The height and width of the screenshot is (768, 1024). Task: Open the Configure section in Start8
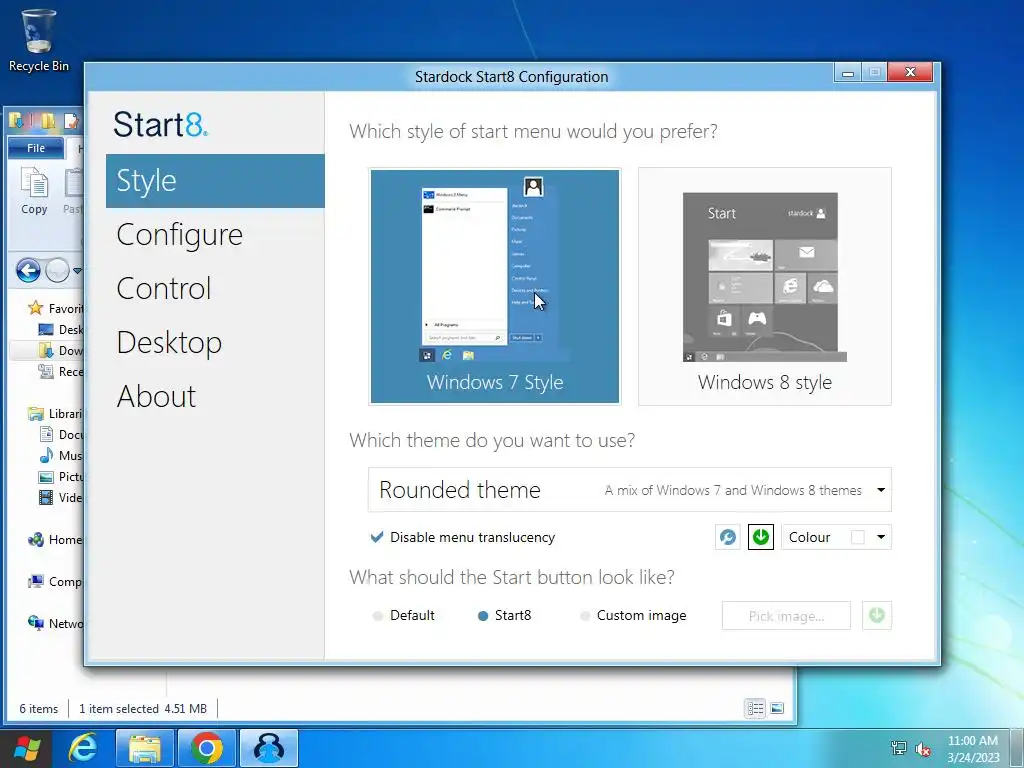click(x=180, y=235)
